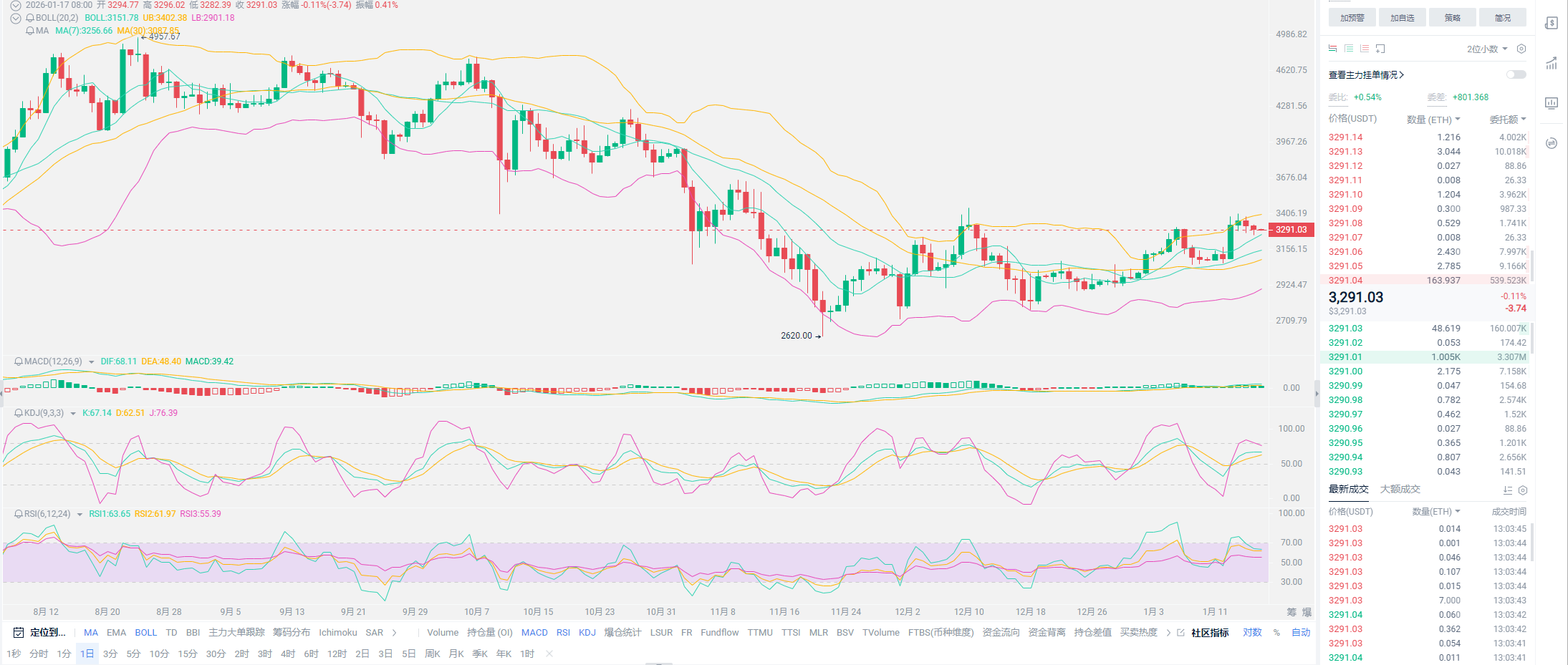Viewport: 1568px width, 665px height.
Task: Click the swap arrows icon in right sidebar
Action: pyautogui.click(x=1551, y=143)
